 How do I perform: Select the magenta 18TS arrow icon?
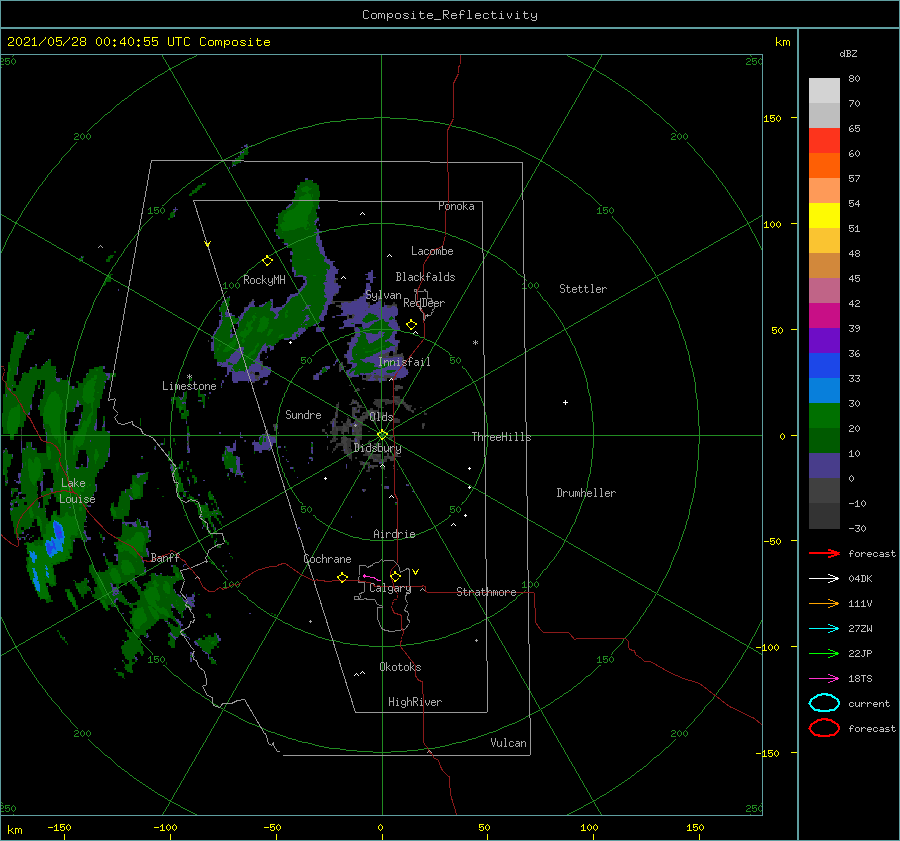tap(824, 678)
